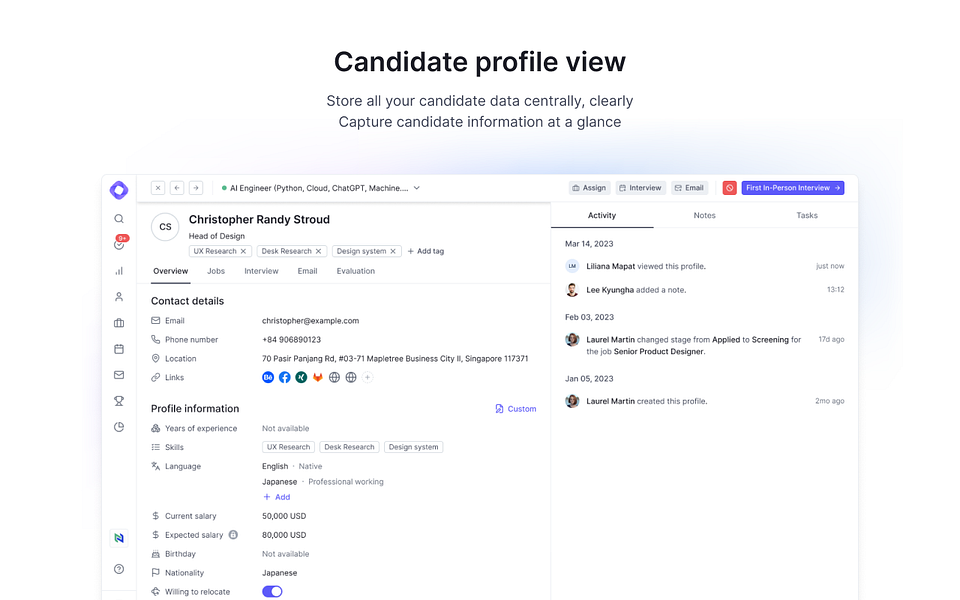Image resolution: width=960 pixels, height=600 pixels.
Task: Click the jobs briefcase icon in sidebar
Action: tap(119, 321)
